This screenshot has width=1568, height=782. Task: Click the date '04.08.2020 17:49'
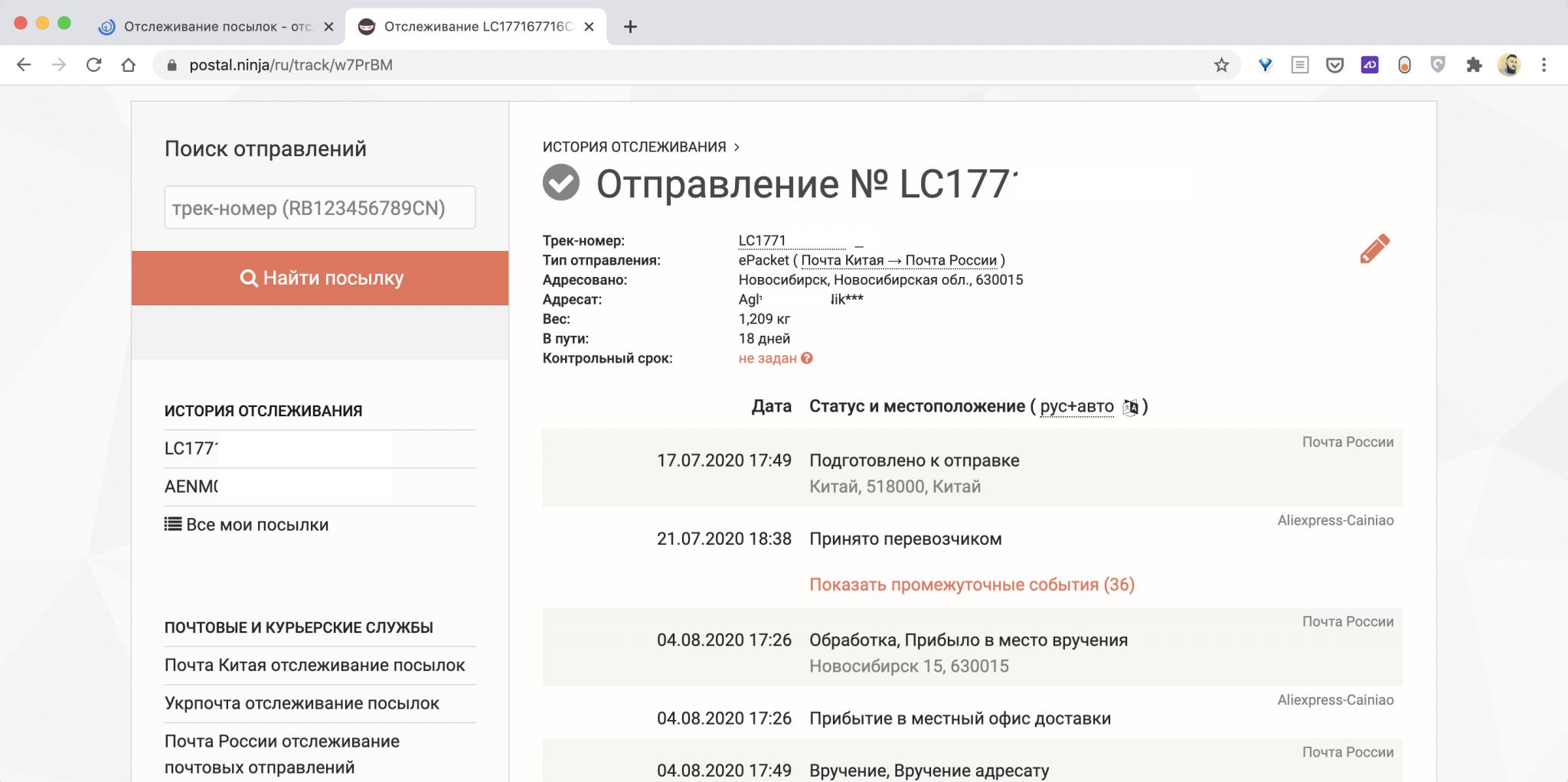click(724, 771)
